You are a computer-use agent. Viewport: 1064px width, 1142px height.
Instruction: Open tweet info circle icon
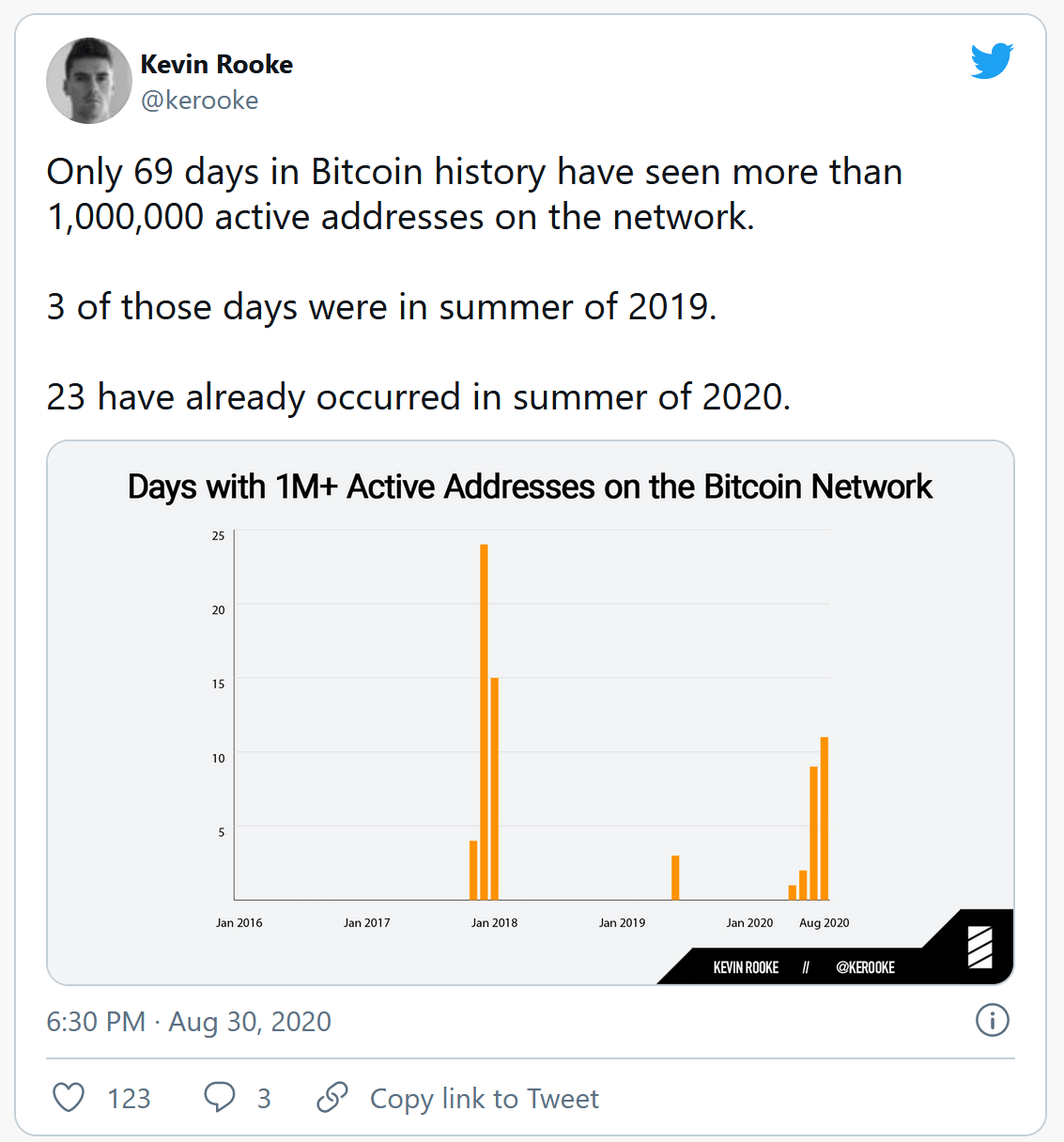click(x=993, y=1020)
